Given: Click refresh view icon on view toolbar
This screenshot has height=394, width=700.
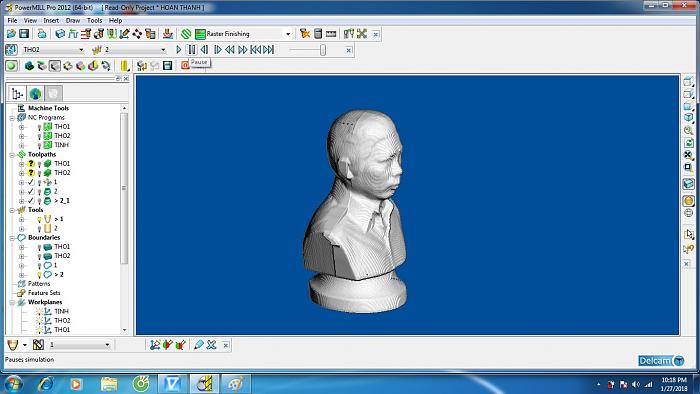Looking at the screenshot, I should pos(688,142).
